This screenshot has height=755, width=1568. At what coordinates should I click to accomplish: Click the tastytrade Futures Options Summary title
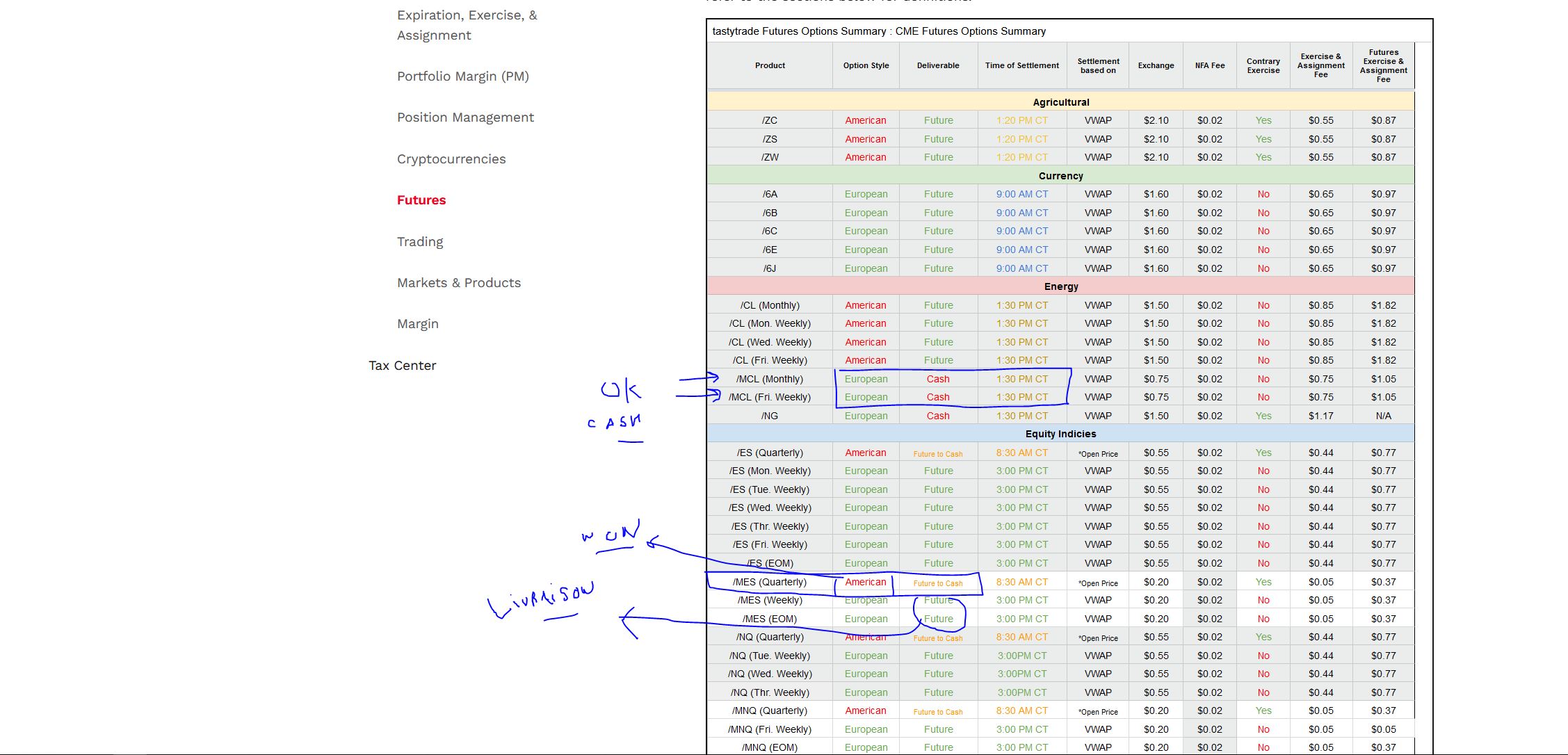click(878, 31)
